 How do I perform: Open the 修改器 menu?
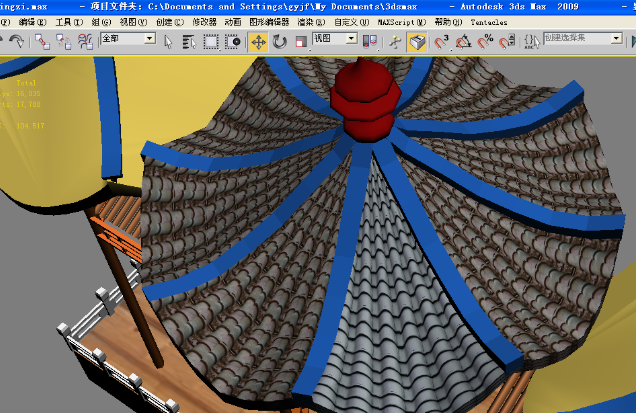pos(204,22)
